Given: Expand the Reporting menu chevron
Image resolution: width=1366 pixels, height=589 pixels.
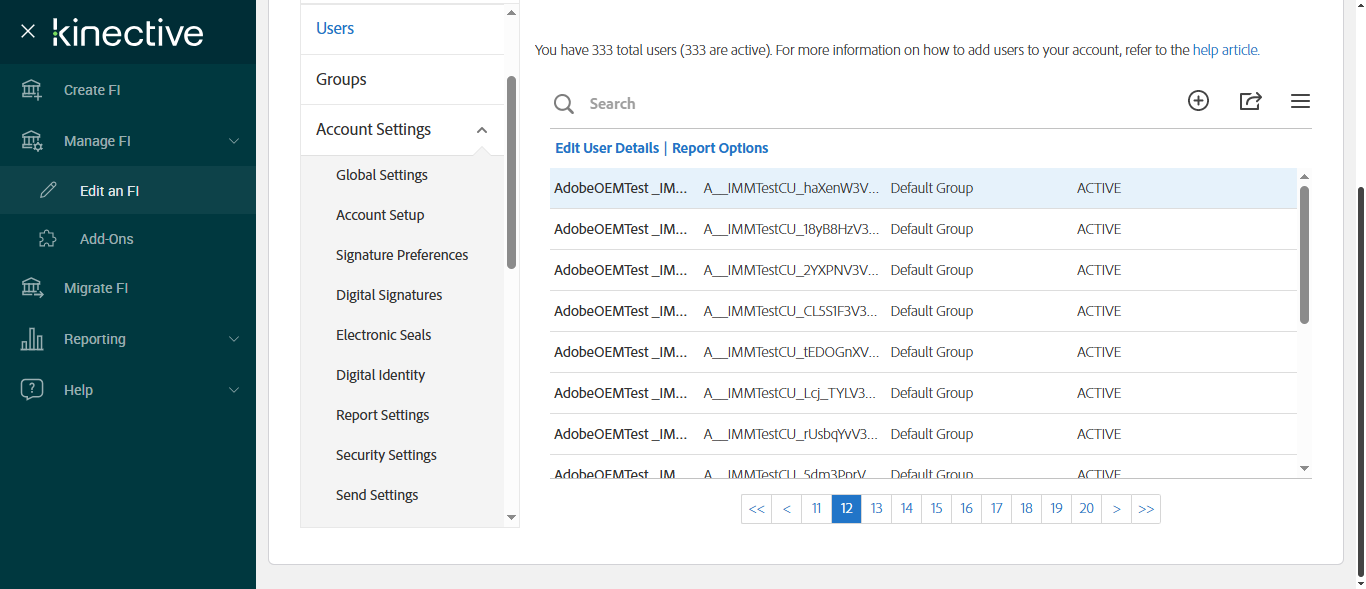Looking at the screenshot, I should tap(234, 339).
